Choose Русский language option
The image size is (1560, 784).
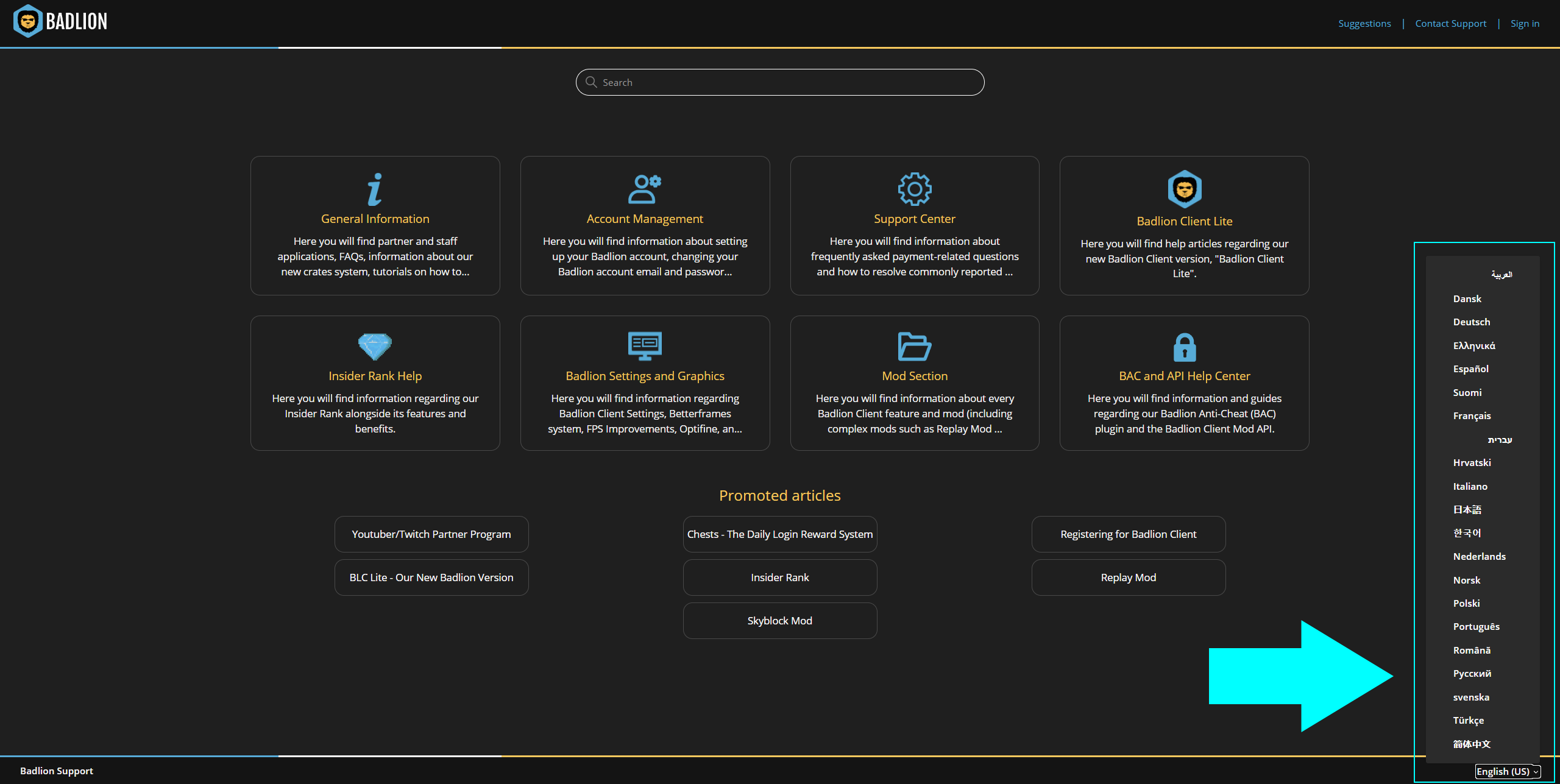pos(1472,673)
